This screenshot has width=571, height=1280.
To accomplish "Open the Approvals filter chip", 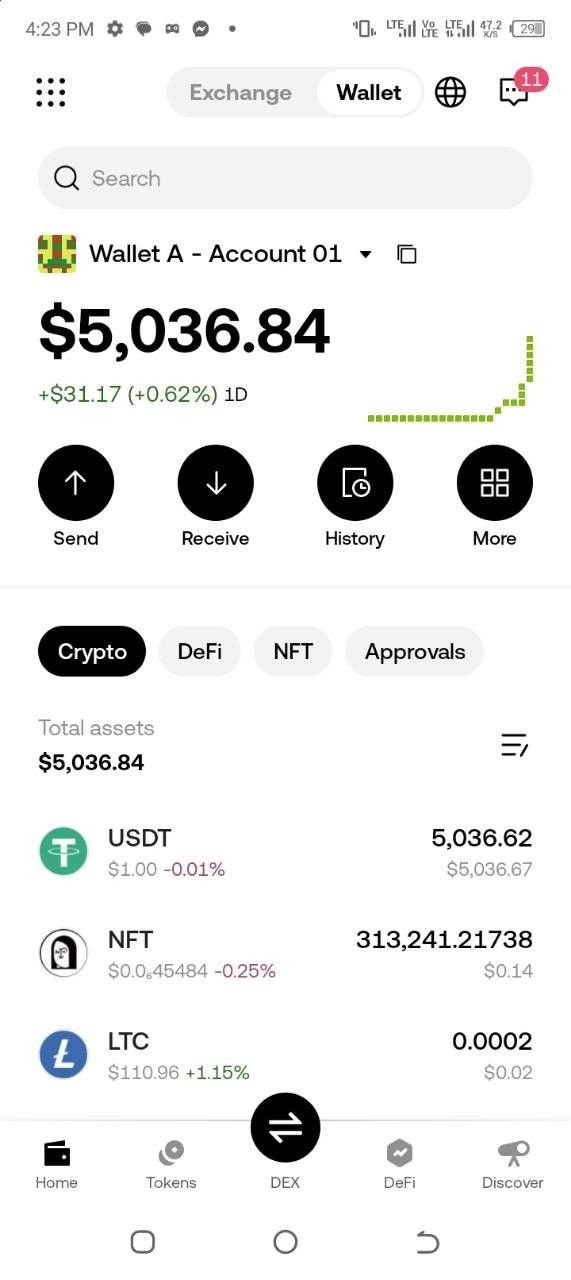I will 415,652.
